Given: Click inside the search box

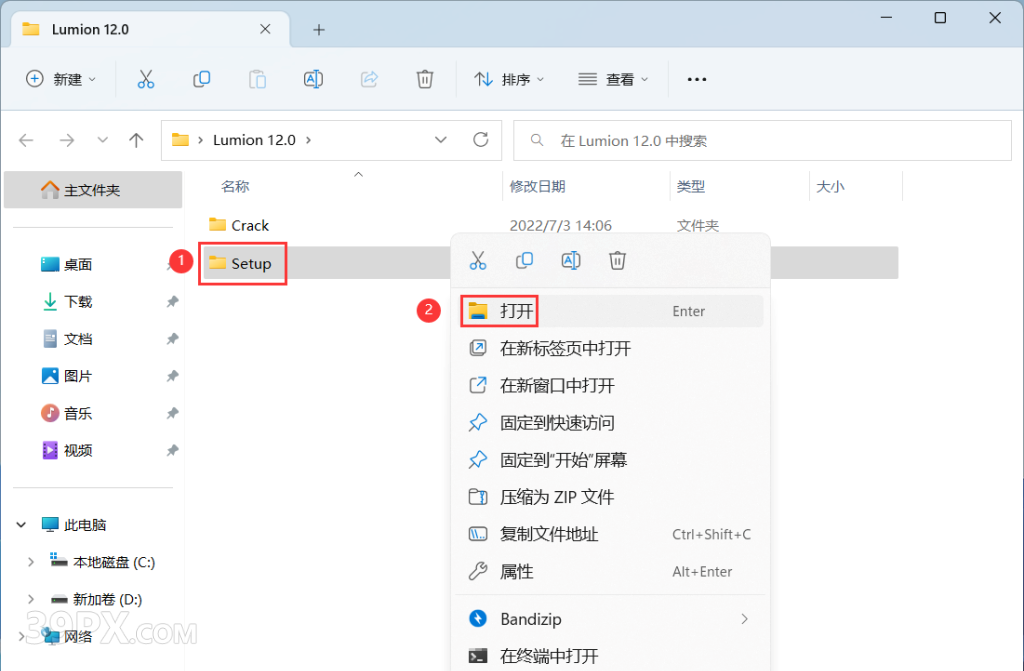Looking at the screenshot, I should click(762, 140).
